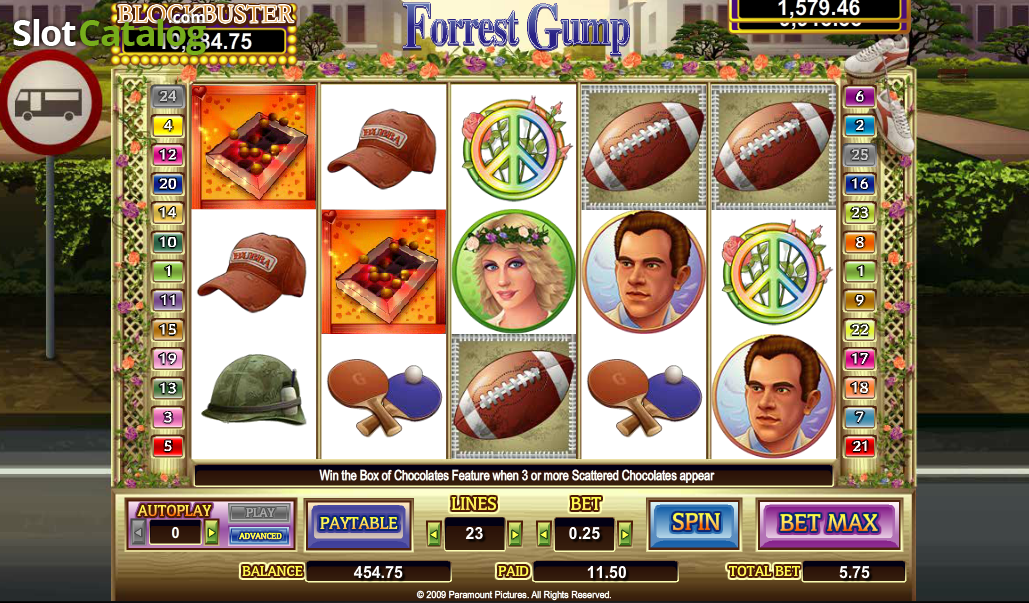Screen dimensions: 1029x603
Task: Select payline number 24 marker
Action: coord(167,96)
